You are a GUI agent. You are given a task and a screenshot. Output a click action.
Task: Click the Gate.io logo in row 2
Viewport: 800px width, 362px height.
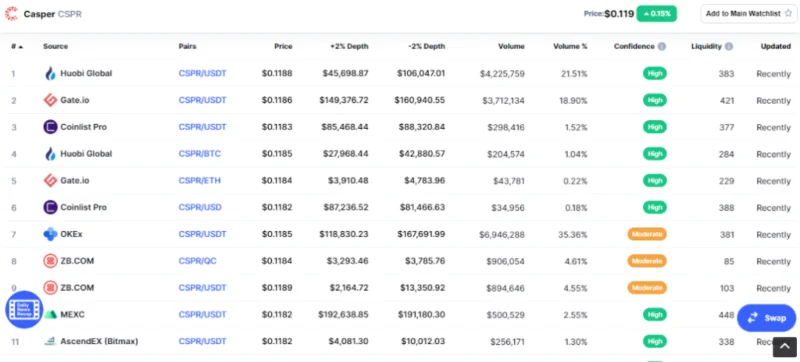(50, 100)
